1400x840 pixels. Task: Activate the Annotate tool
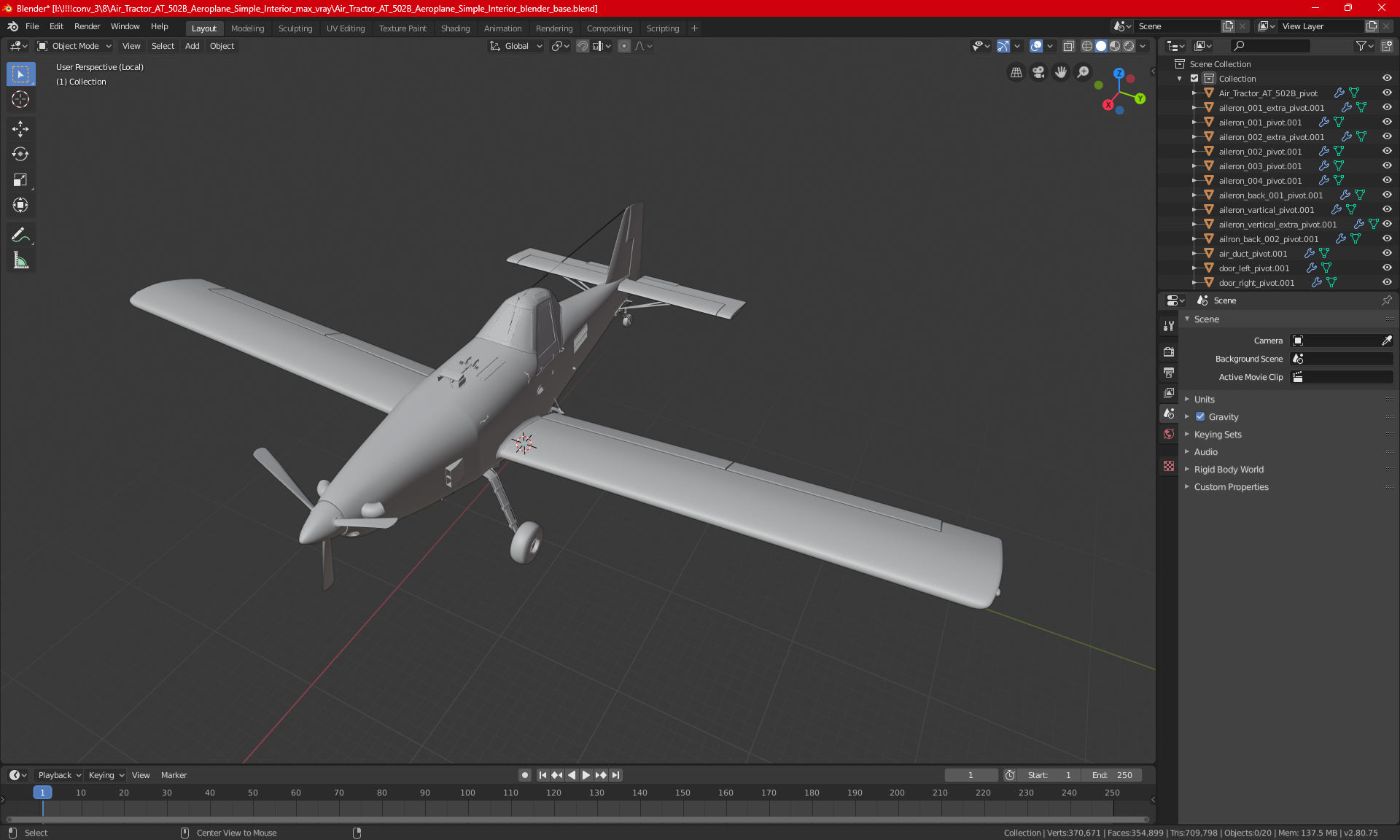coord(20,235)
